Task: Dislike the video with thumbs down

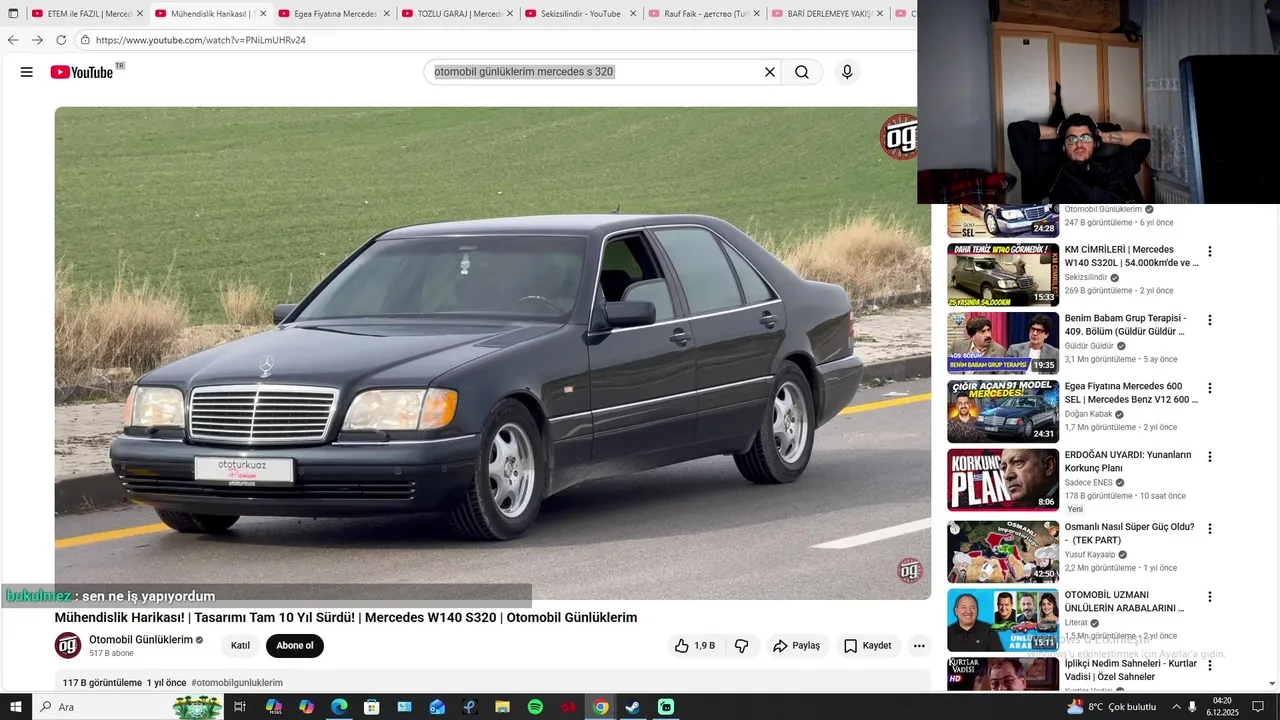Action: click(x=741, y=646)
